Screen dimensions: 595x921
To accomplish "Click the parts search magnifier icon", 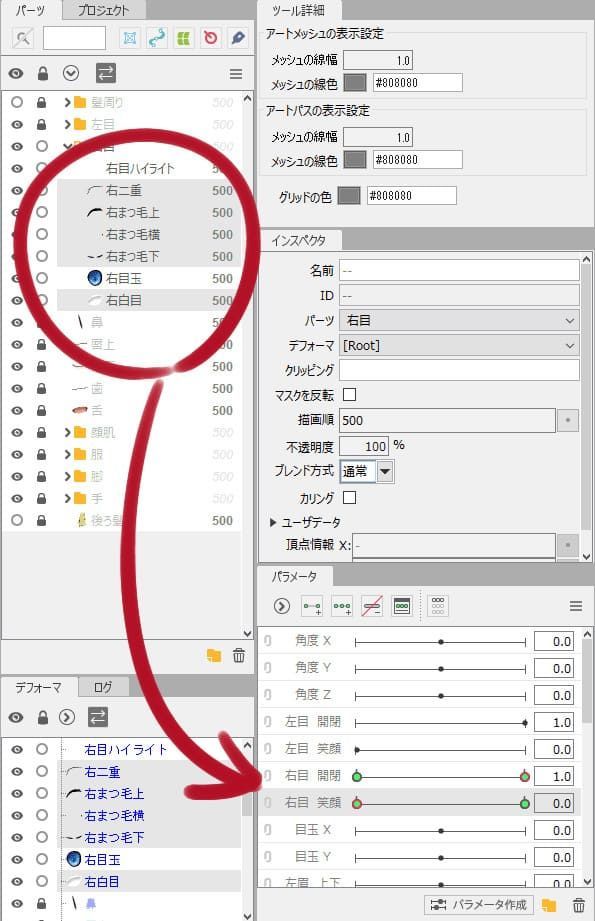I will pyautogui.click(x=23, y=38).
